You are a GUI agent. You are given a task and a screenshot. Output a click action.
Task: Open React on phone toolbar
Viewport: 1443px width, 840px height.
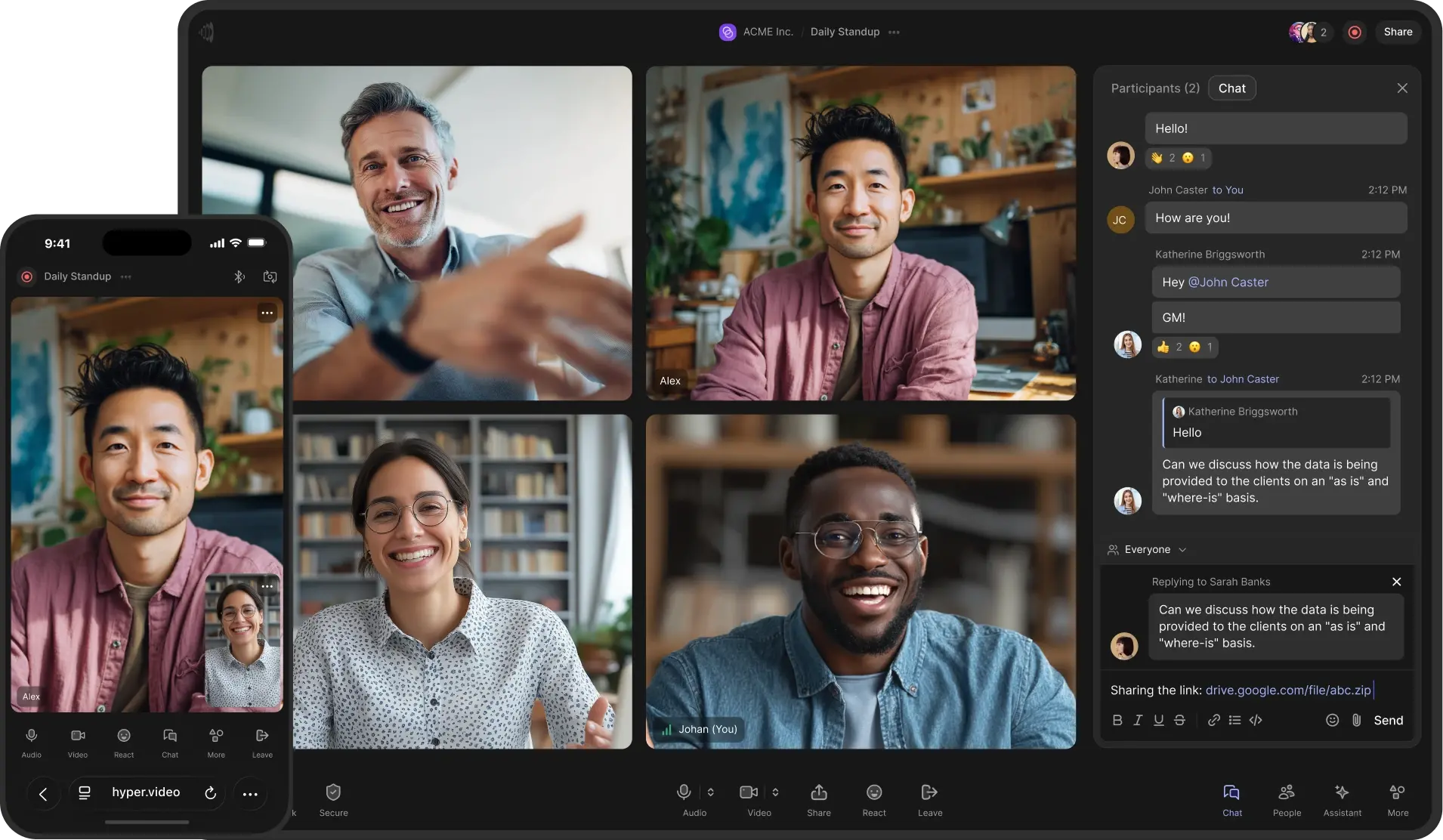[x=124, y=743]
